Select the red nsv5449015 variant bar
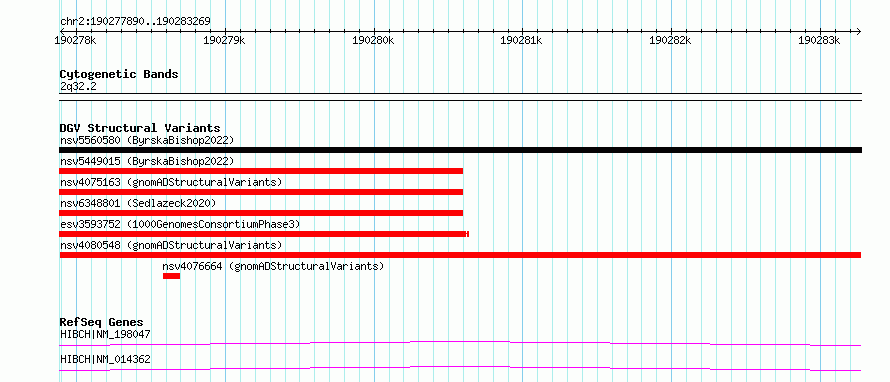The width and height of the screenshot is (890, 382). (x=261, y=171)
